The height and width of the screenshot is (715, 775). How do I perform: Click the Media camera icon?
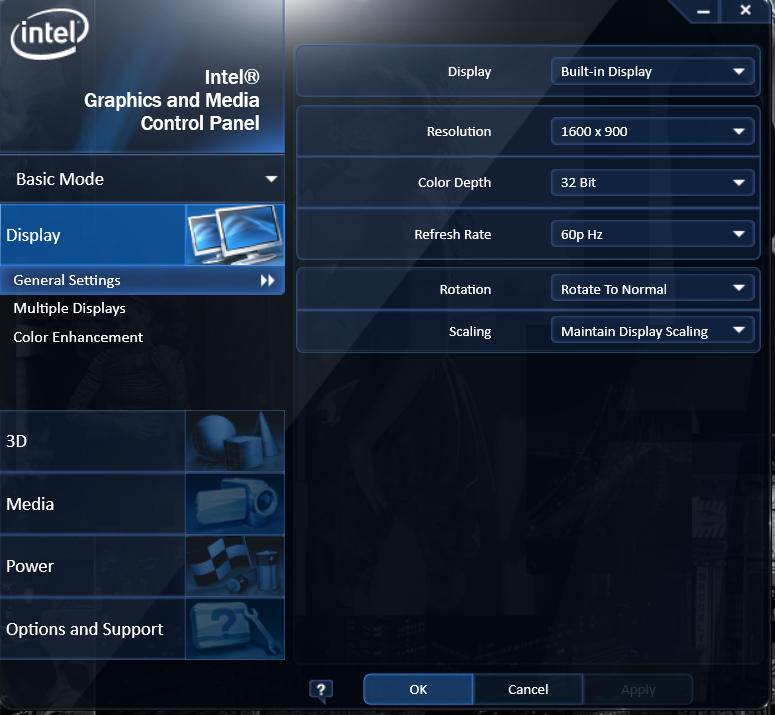(x=235, y=504)
